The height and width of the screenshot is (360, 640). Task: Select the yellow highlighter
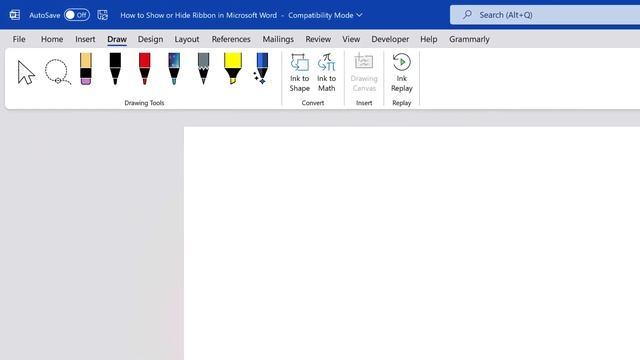[233, 69]
